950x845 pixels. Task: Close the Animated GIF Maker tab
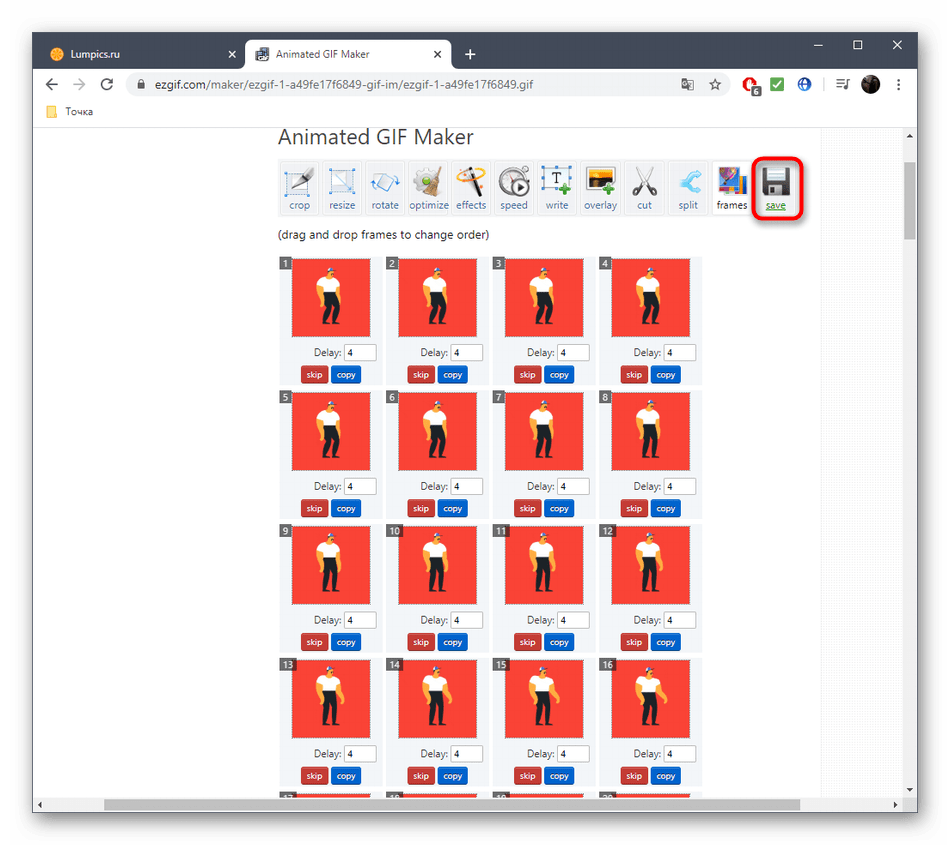click(x=437, y=55)
